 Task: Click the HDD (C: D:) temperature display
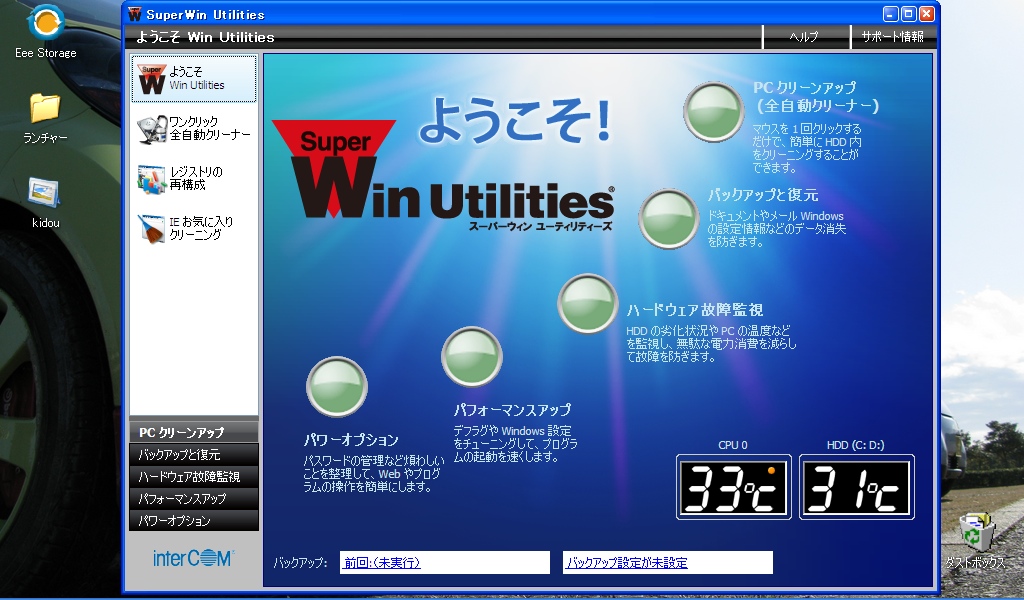click(x=857, y=487)
